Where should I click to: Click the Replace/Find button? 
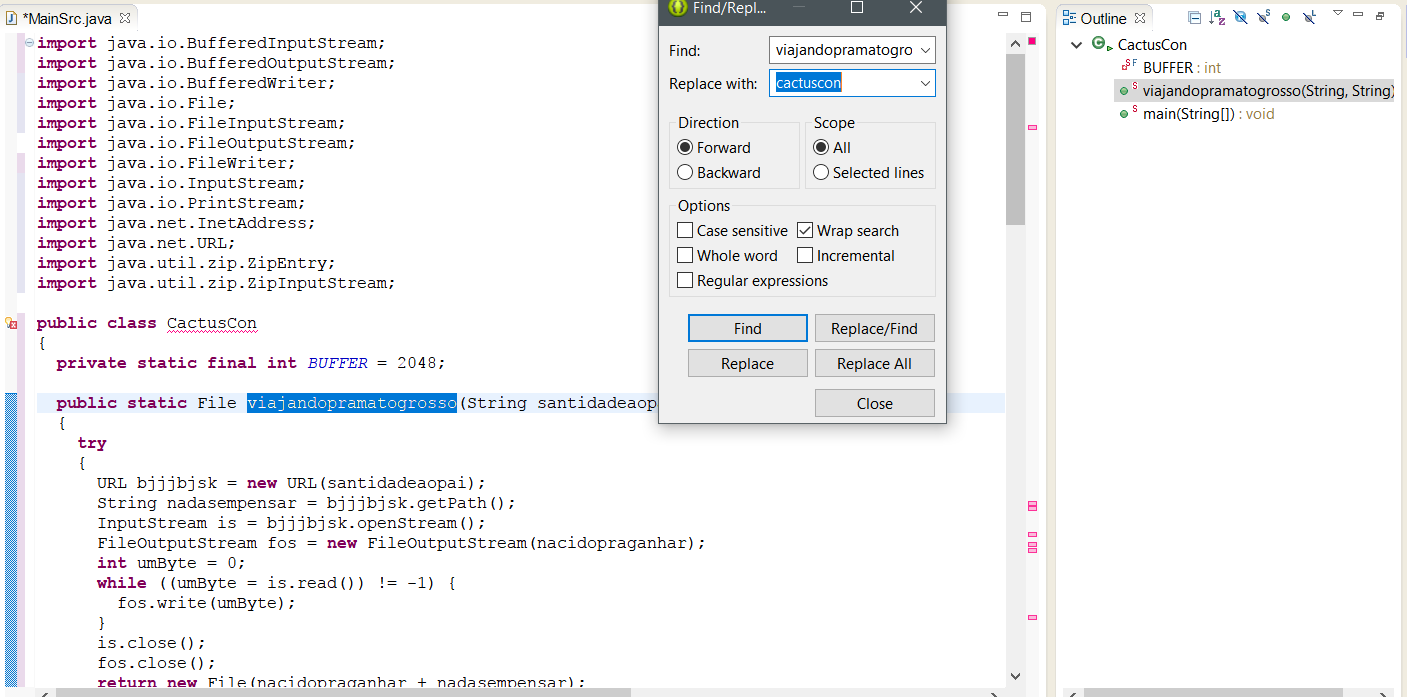click(x=874, y=328)
